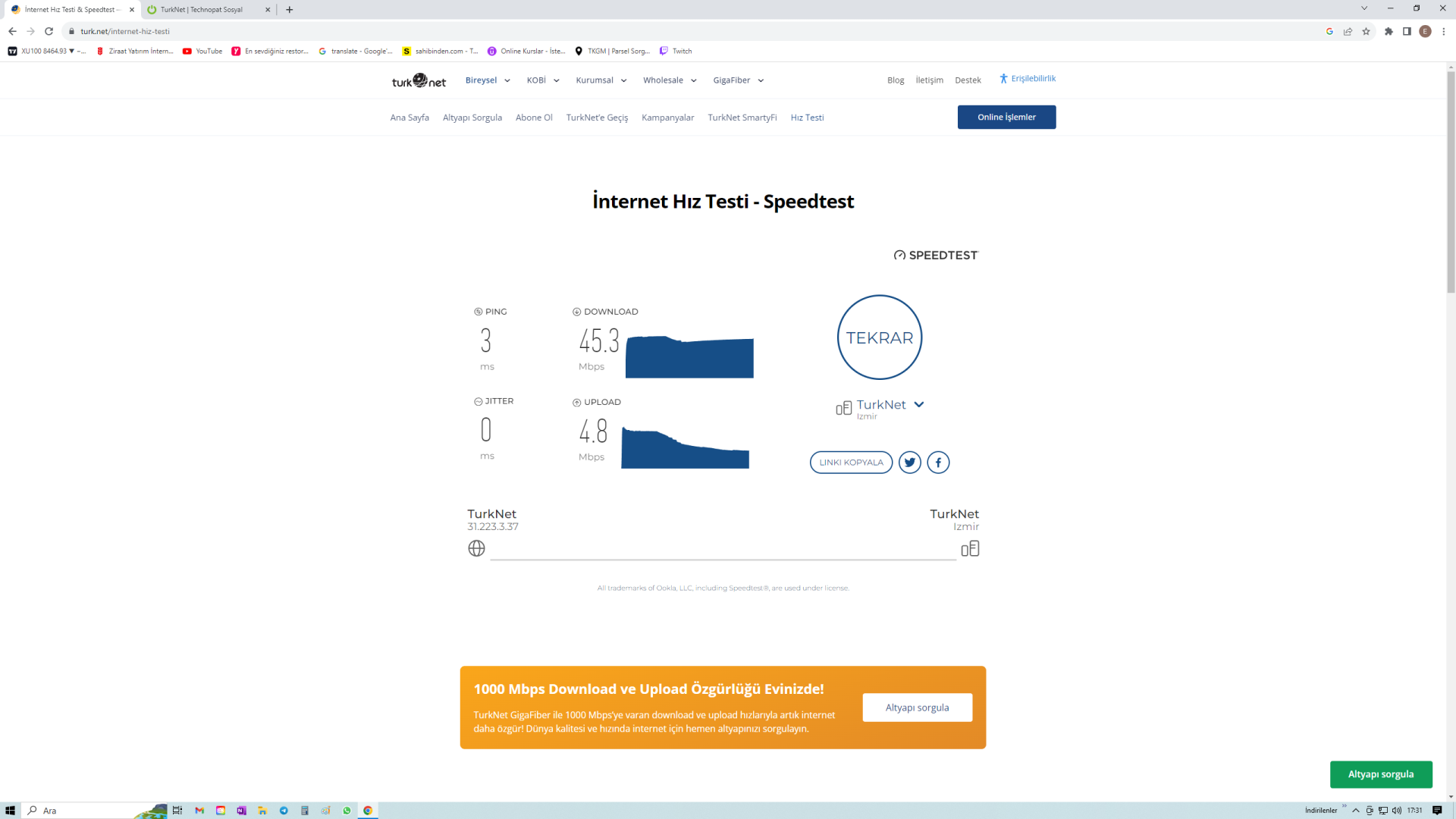This screenshot has height=819, width=1456.
Task: Open Chrome extensions puzzle icon
Action: point(1389,31)
